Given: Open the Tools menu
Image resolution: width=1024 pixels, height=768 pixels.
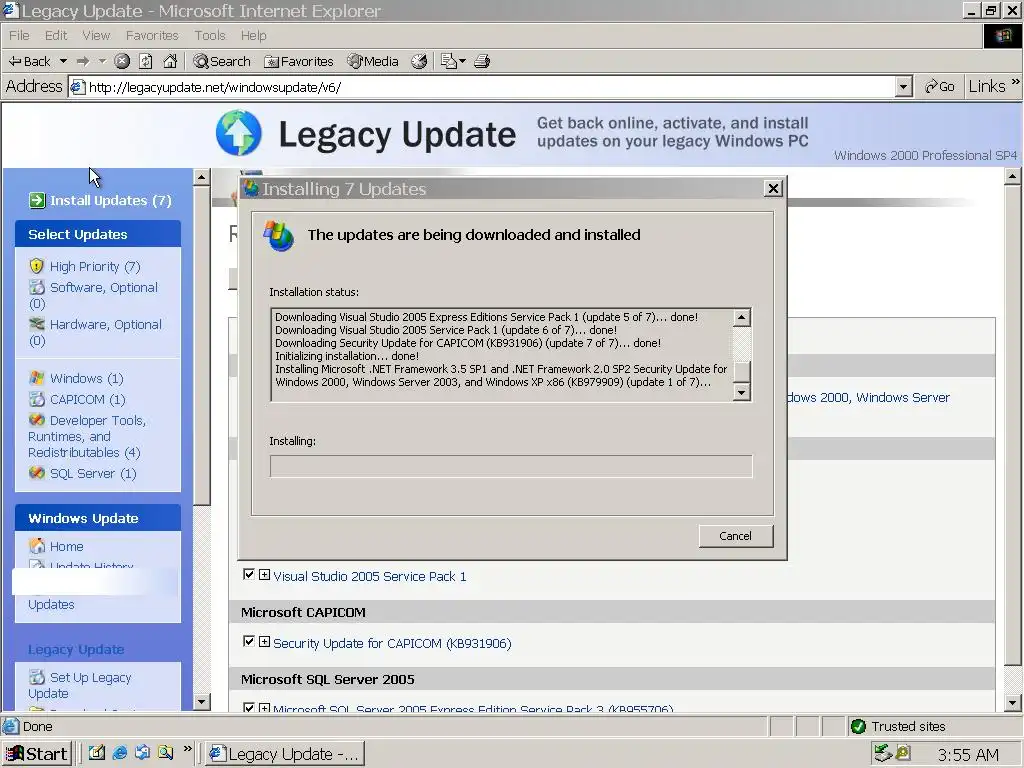Looking at the screenshot, I should coord(210,35).
